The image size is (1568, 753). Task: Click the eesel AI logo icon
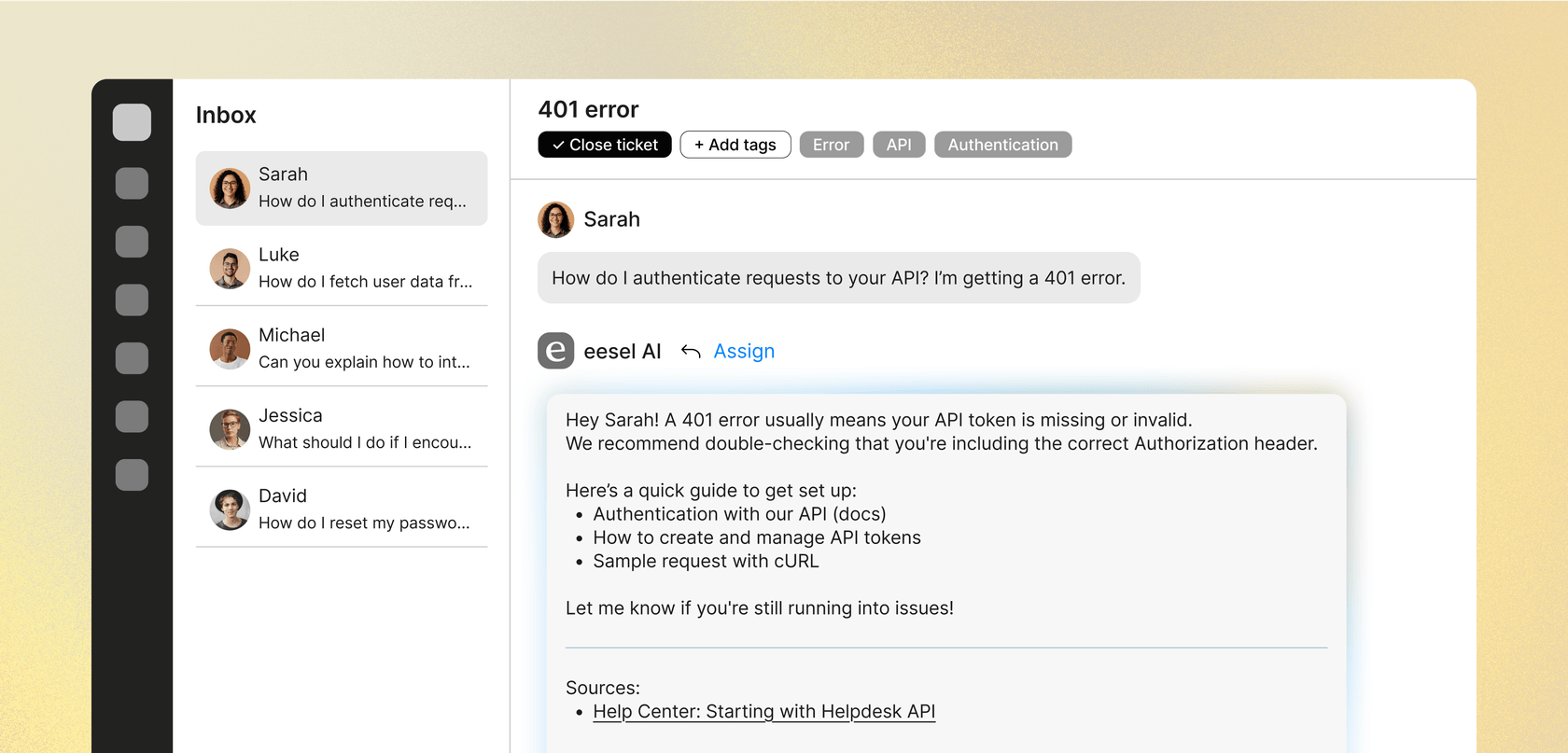click(x=555, y=351)
